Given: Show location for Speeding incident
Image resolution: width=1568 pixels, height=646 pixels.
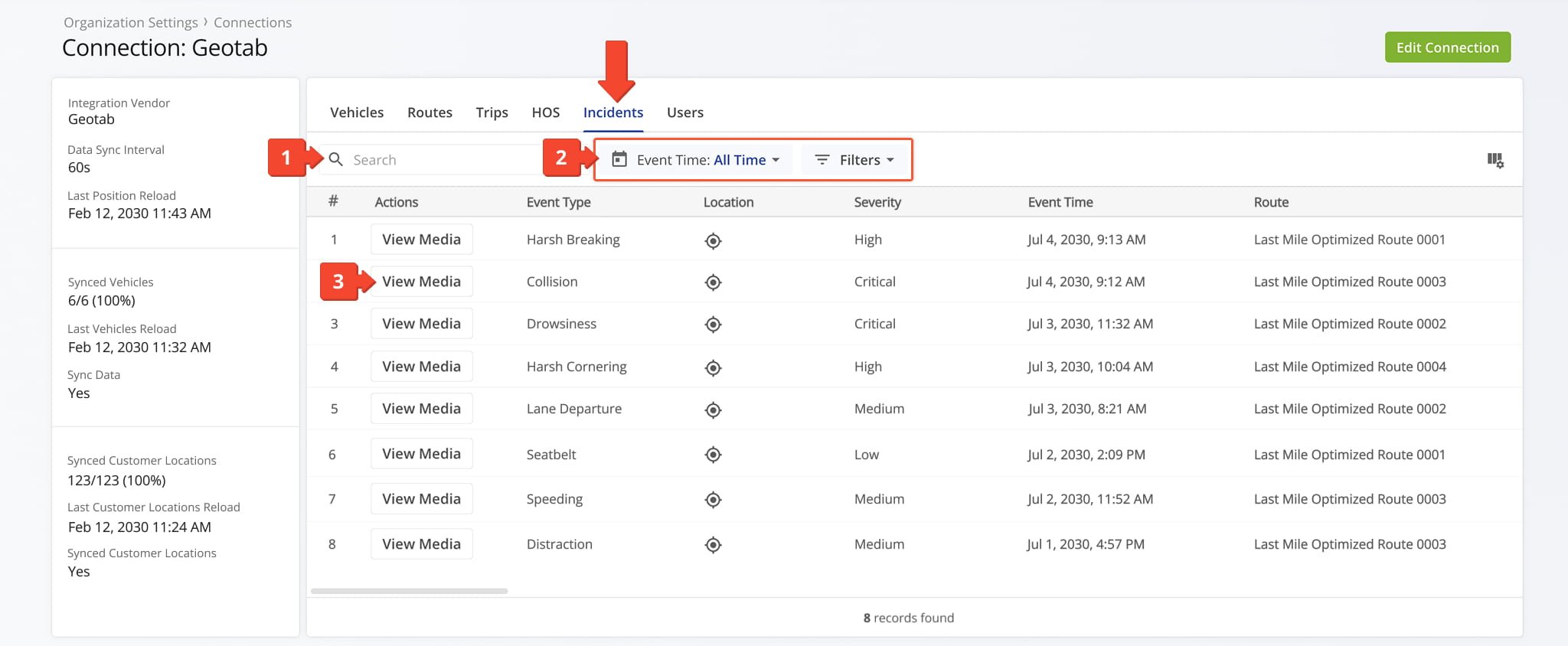Looking at the screenshot, I should (713, 500).
